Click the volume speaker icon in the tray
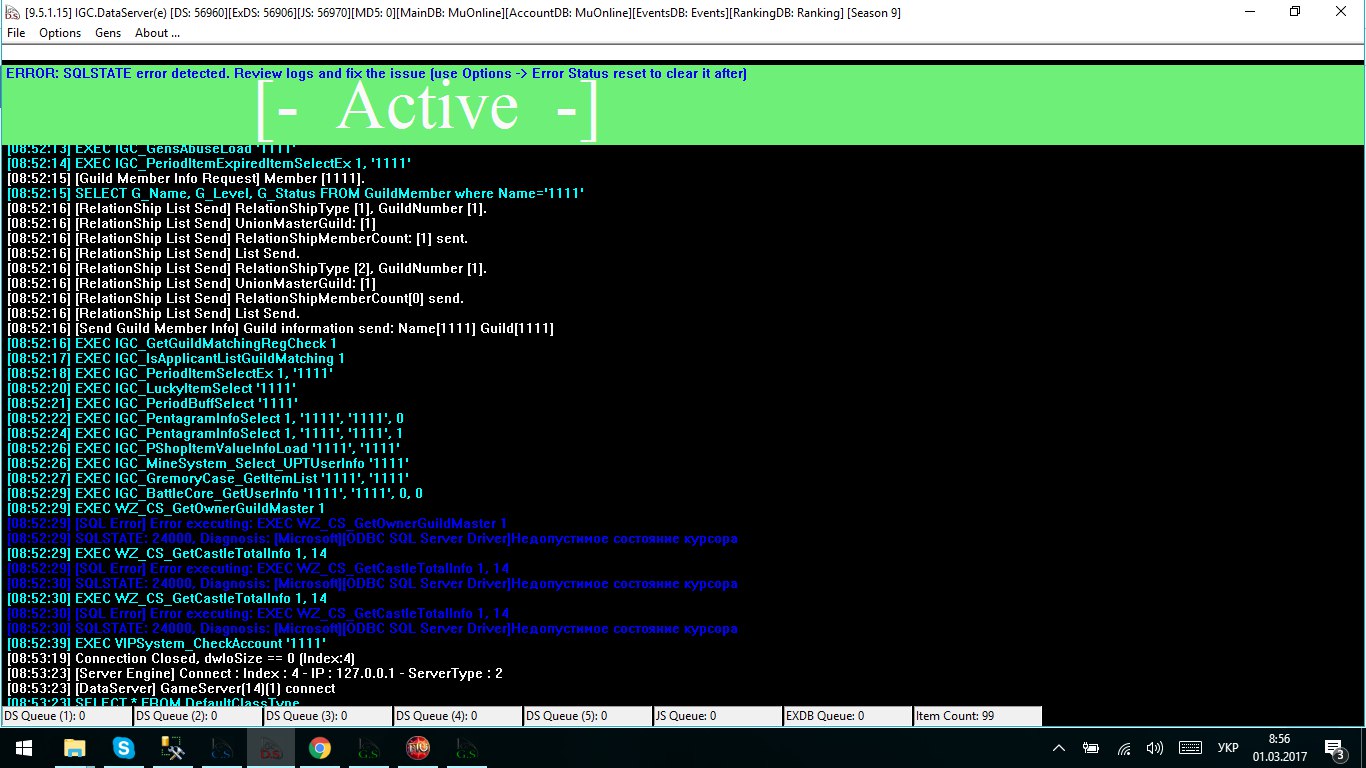Screen dimensions: 1366x768 1155,747
